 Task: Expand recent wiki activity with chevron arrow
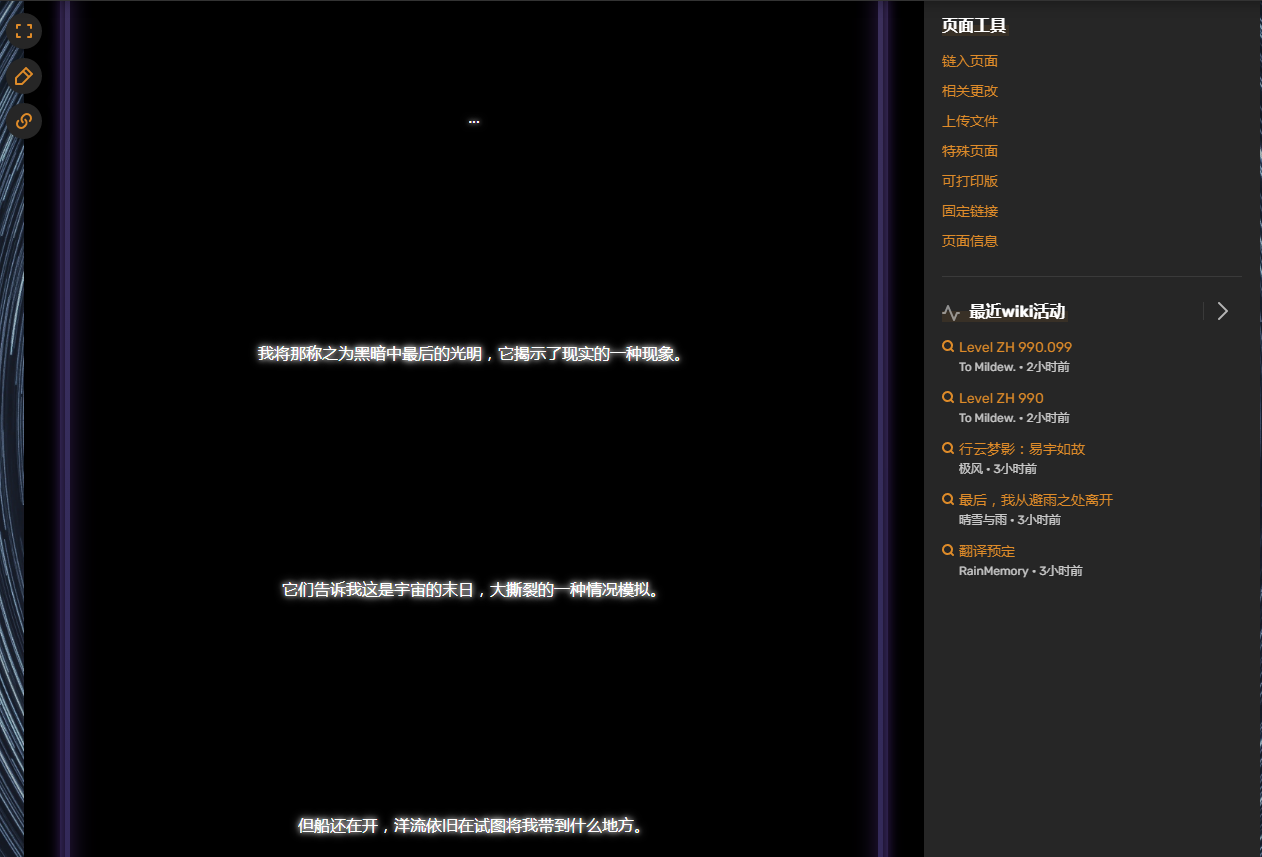point(1222,311)
